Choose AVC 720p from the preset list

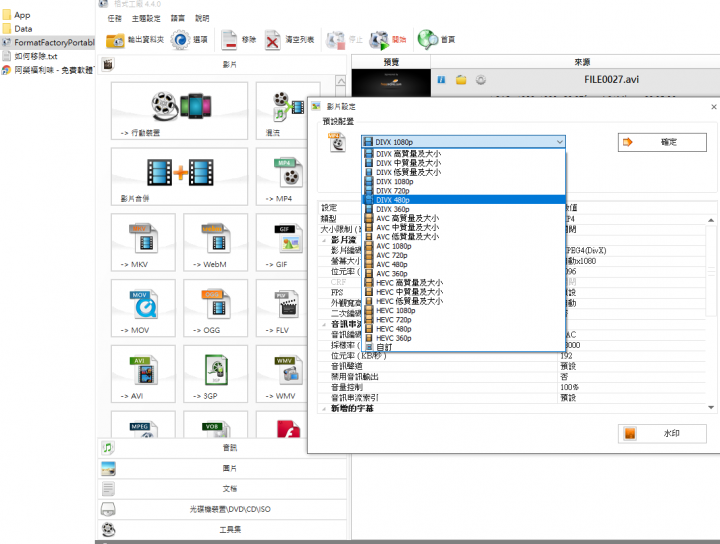463,255
